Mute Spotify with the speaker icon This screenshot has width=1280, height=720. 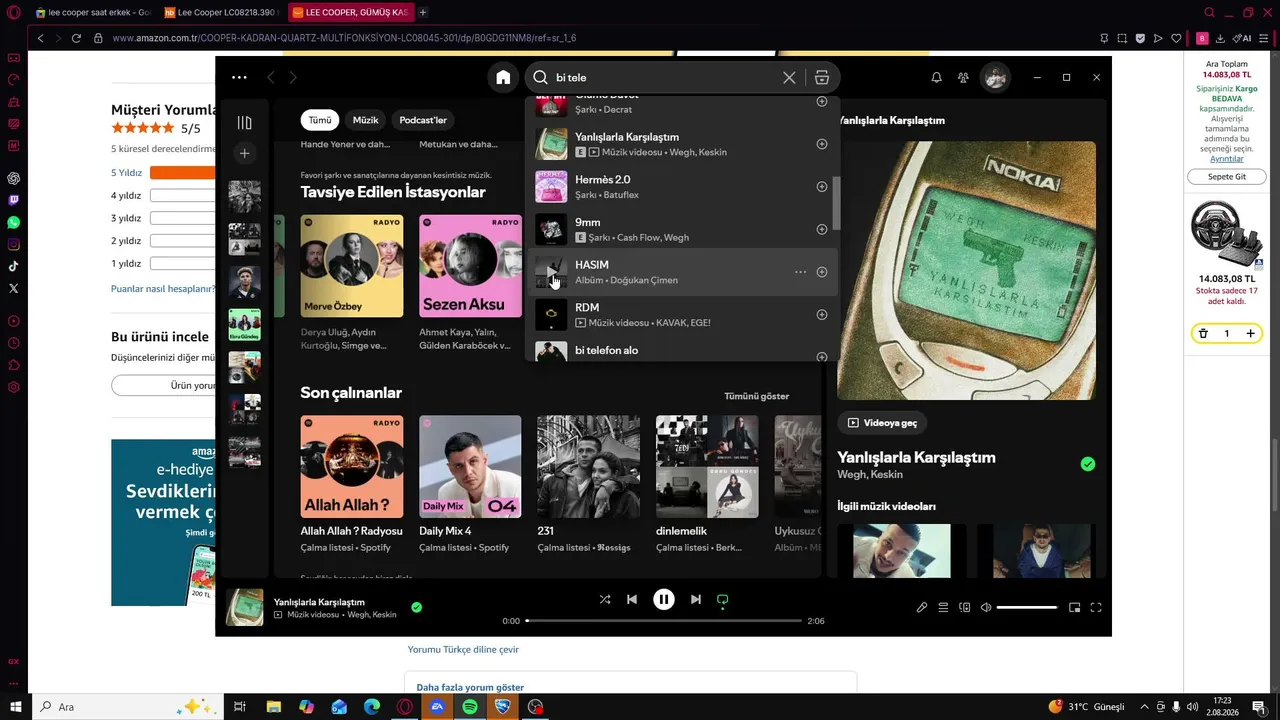986,607
